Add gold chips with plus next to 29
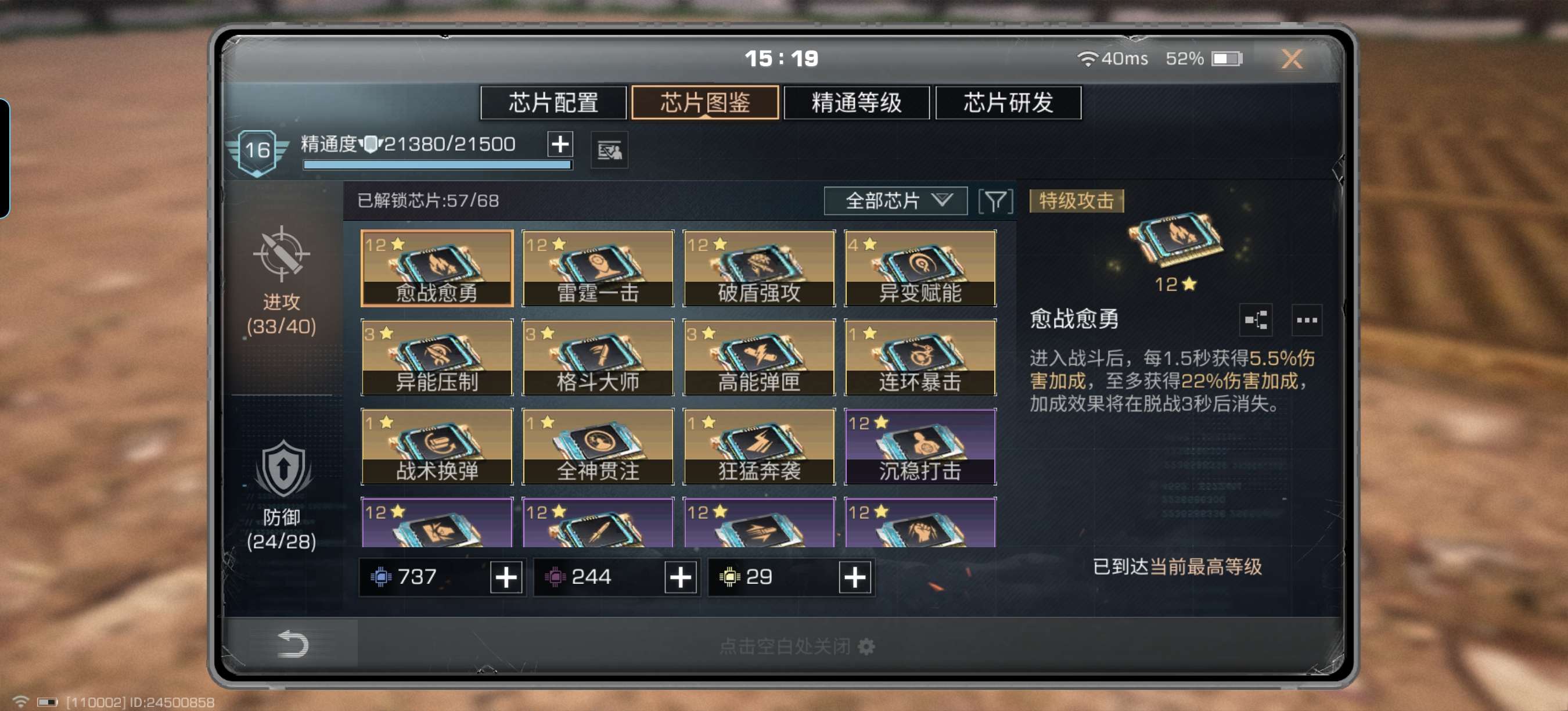 point(855,576)
